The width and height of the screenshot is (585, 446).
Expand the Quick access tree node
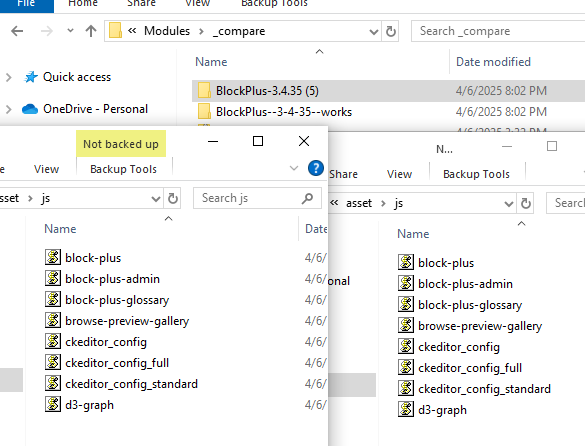coord(9,77)
